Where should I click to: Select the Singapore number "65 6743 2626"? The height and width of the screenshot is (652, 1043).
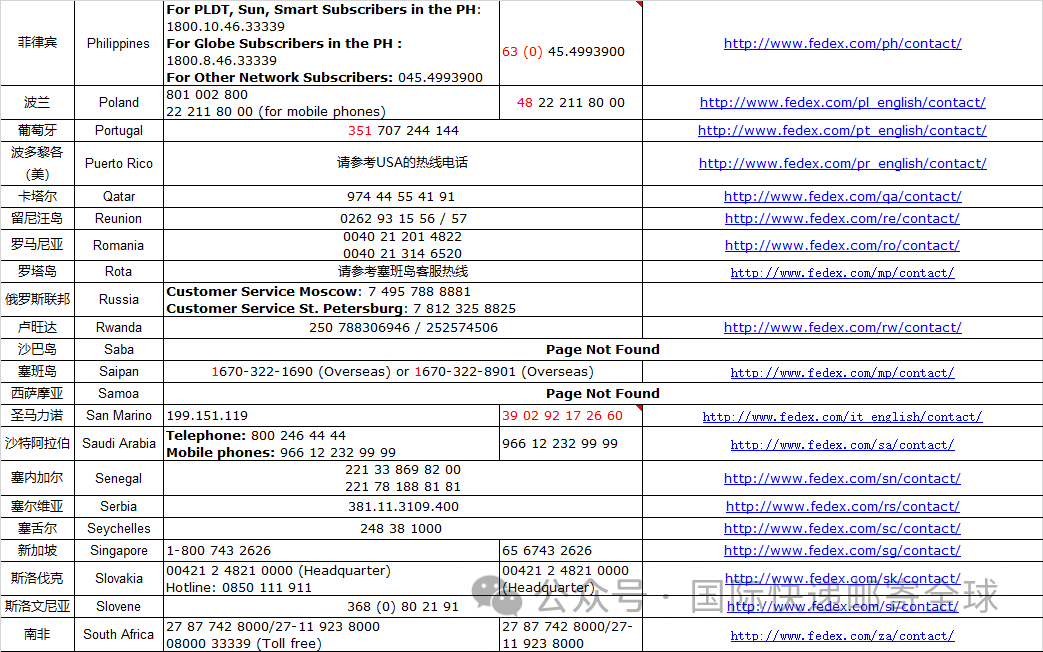pyautogui.click(x=547, y=550)
